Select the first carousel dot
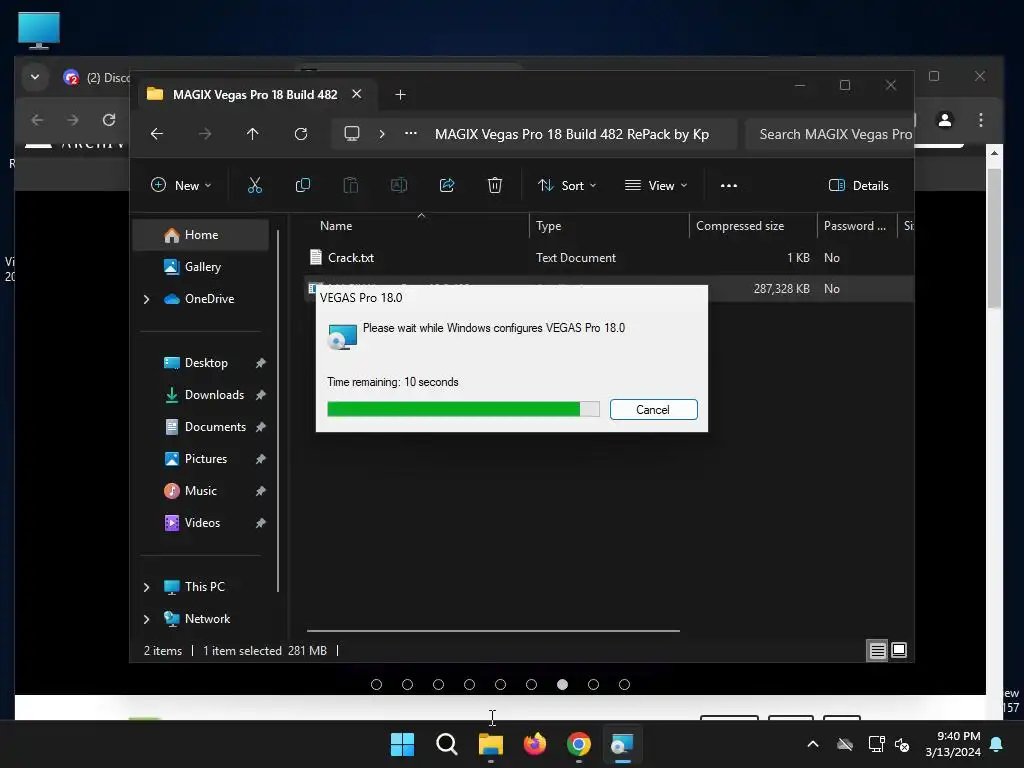Viewport: 1024px width, 768px height. coord(376,684)
